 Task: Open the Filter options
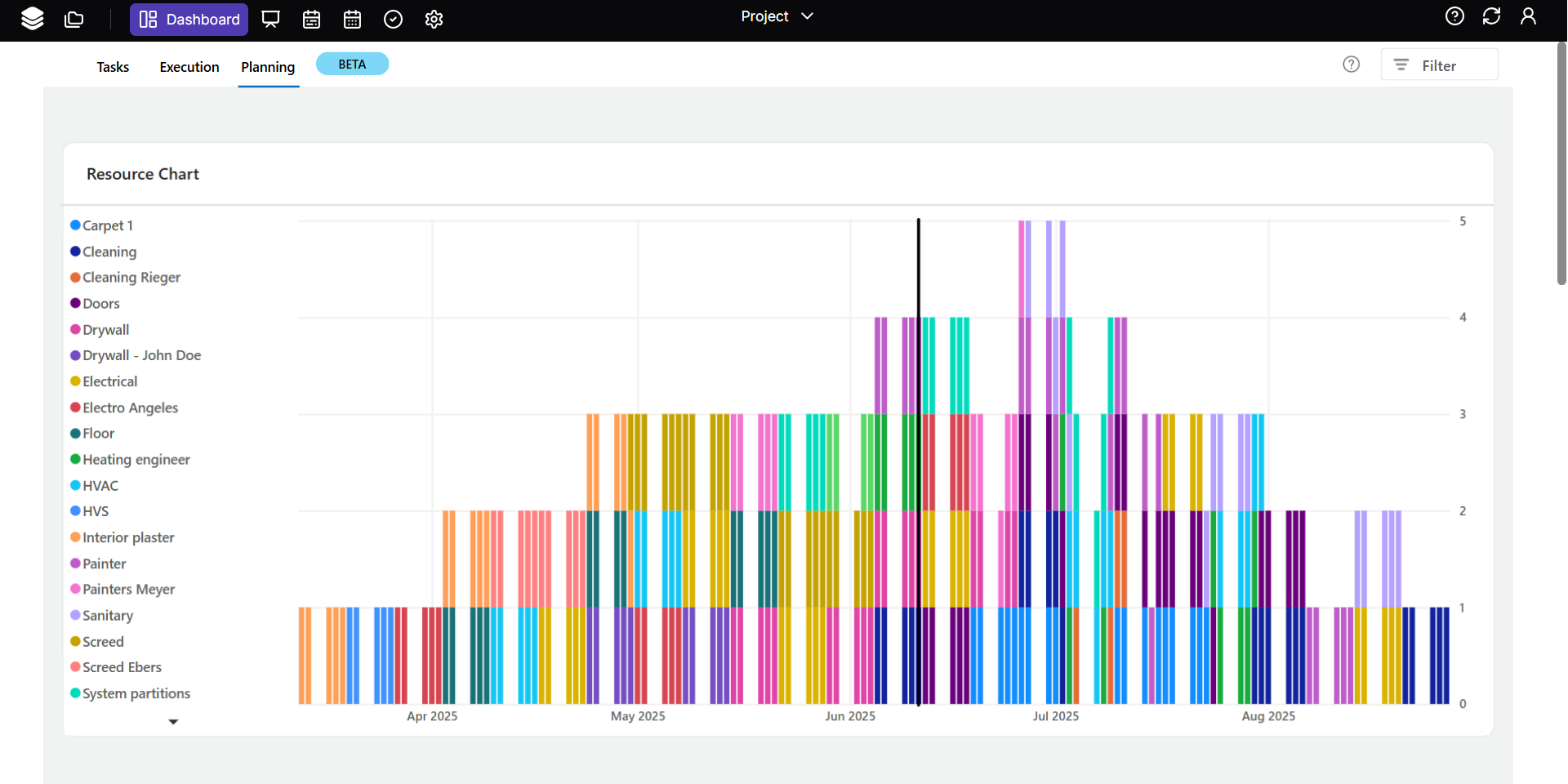click(x=1439, y=65)
